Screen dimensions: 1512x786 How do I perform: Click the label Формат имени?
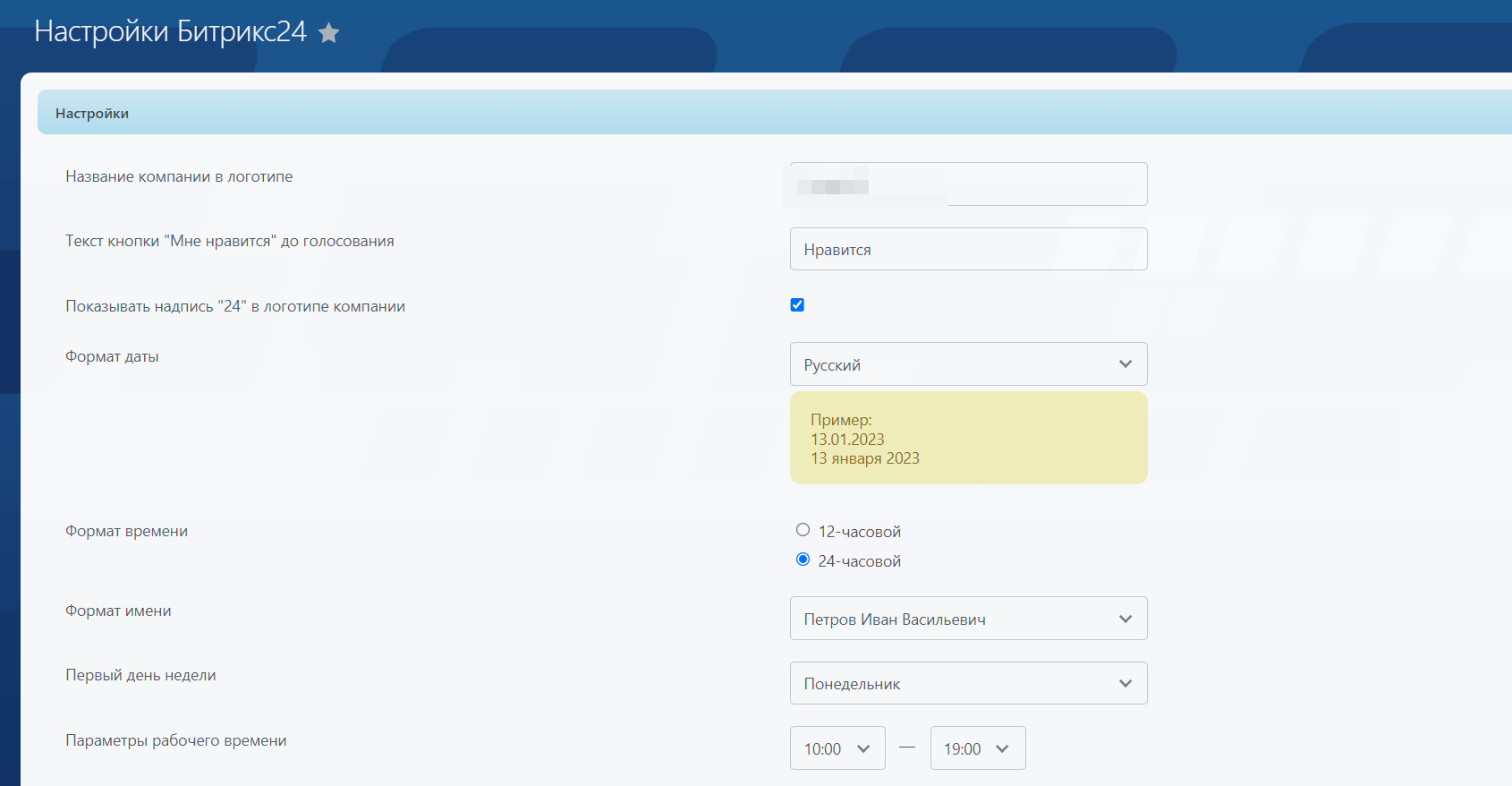pos(118,611)
